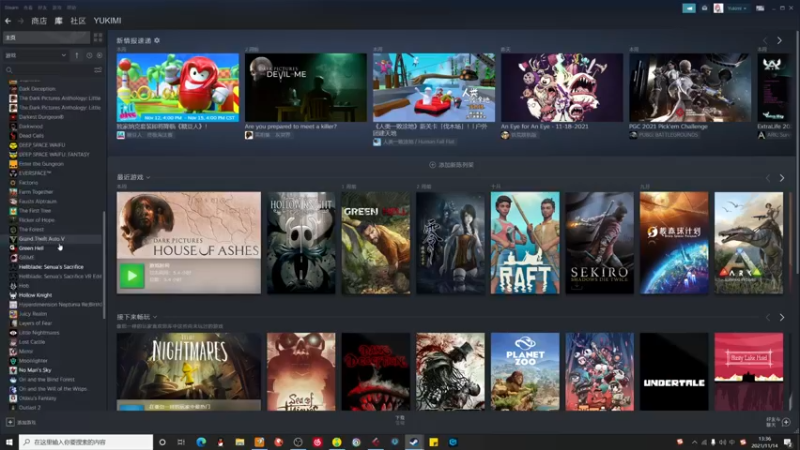Open advanced filter settings icon

(x=98, y=70)
